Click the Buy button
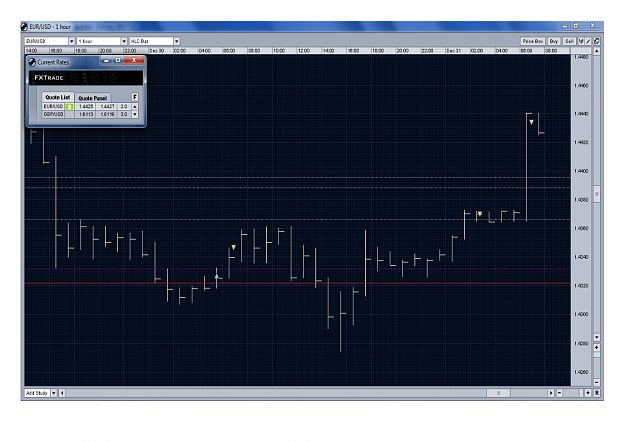Viewport: 625px width, 442px height. pyautogui.click(x=554, y=41)
